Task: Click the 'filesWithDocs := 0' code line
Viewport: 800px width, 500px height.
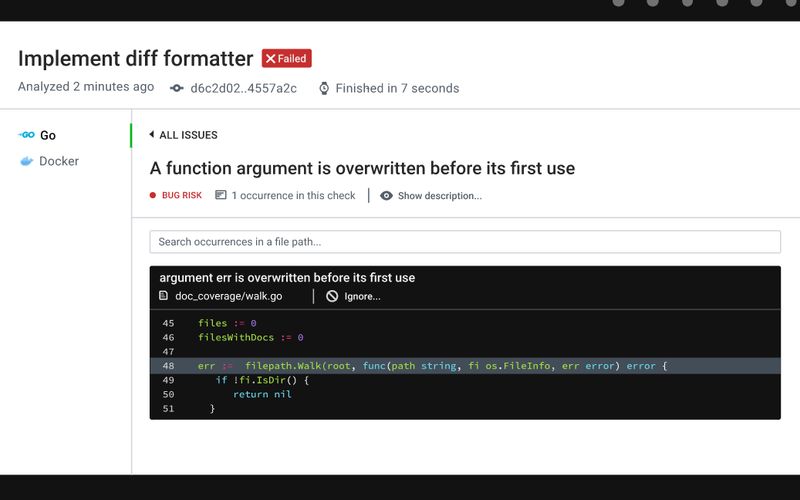Action: (251, 337)
